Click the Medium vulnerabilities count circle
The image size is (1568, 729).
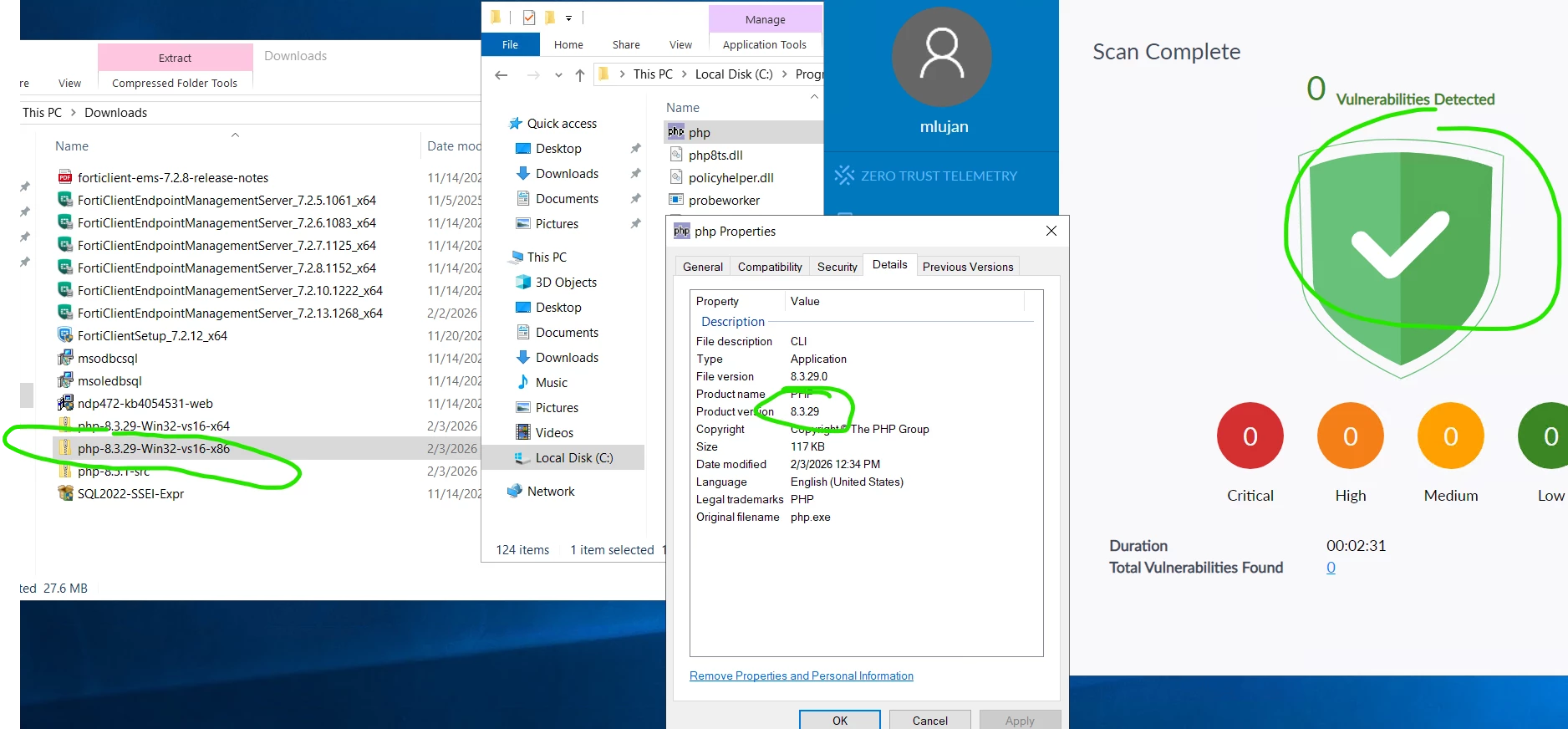(x=1451, y=436)
